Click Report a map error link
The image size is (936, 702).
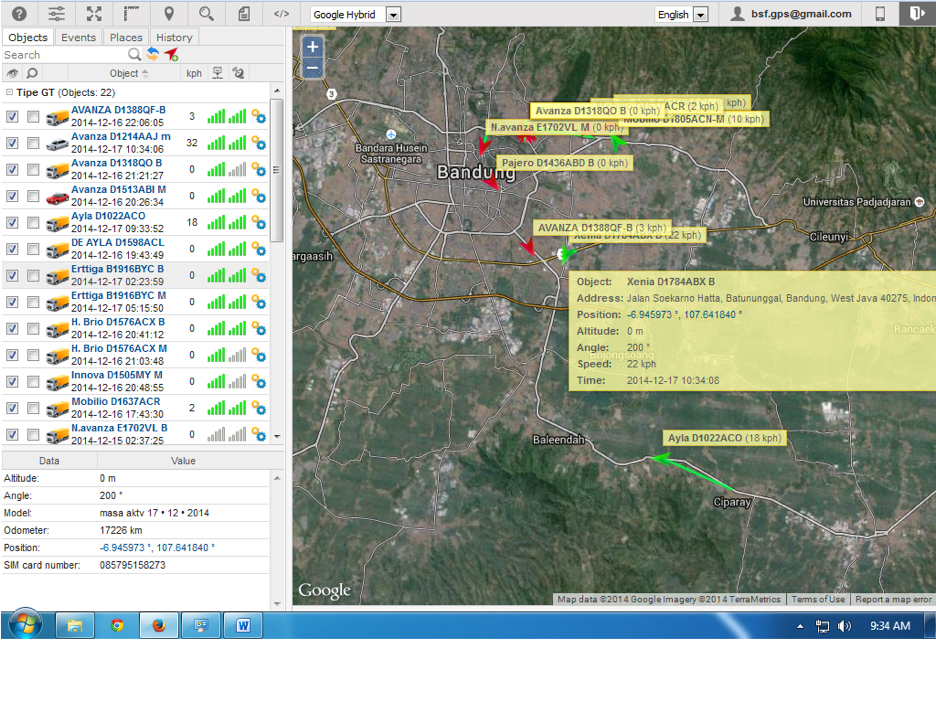point(893,599)
